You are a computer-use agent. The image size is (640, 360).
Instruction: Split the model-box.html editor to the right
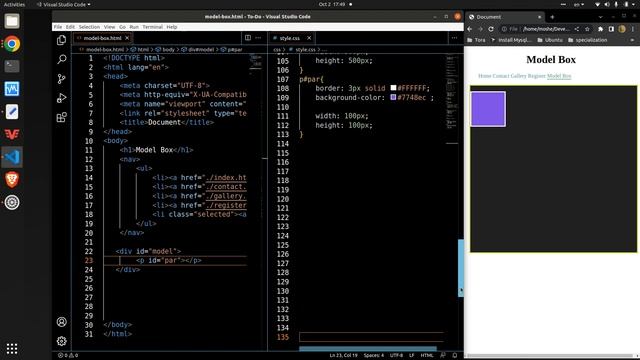tap(248, 38)
